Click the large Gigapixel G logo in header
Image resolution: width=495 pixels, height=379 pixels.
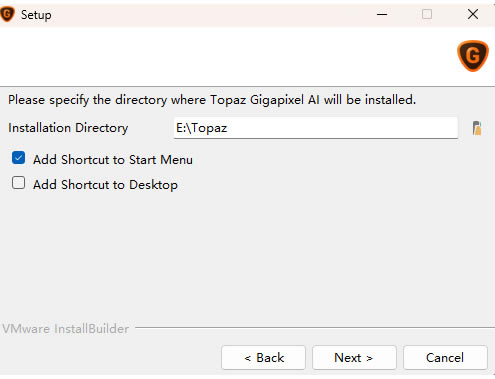click(473, 56)
